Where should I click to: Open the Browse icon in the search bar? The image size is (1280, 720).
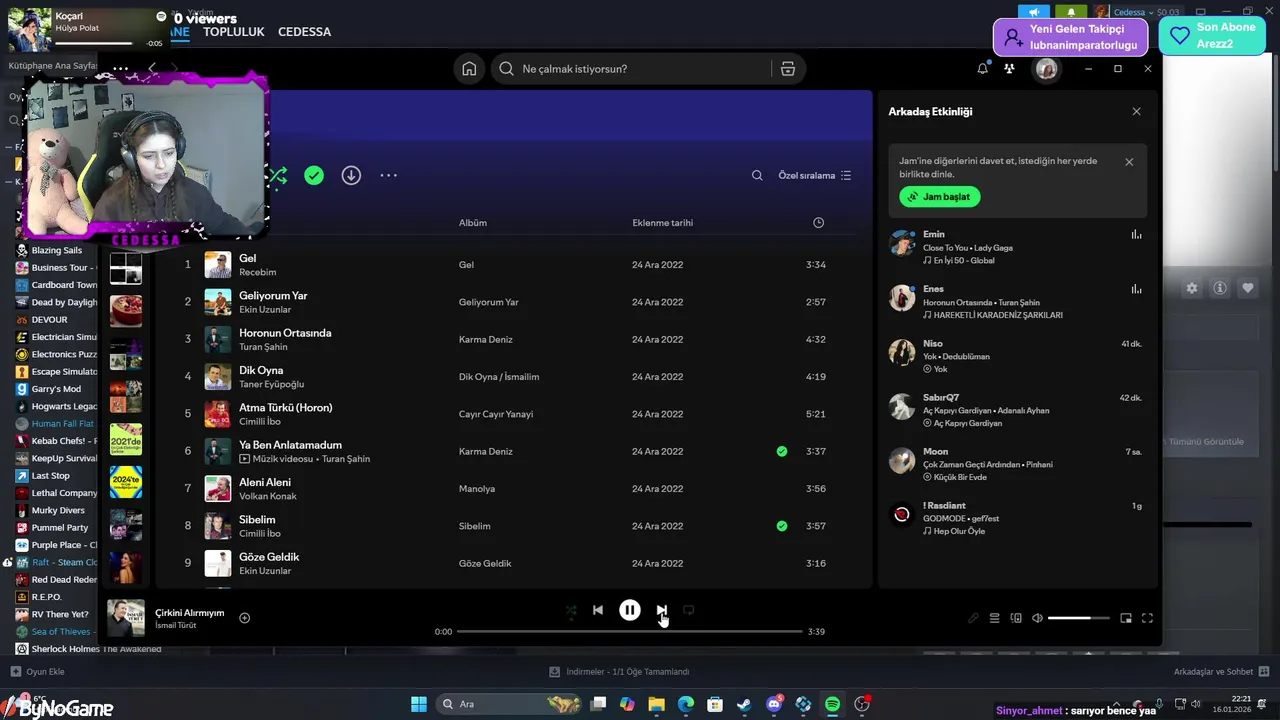(788, 69)
